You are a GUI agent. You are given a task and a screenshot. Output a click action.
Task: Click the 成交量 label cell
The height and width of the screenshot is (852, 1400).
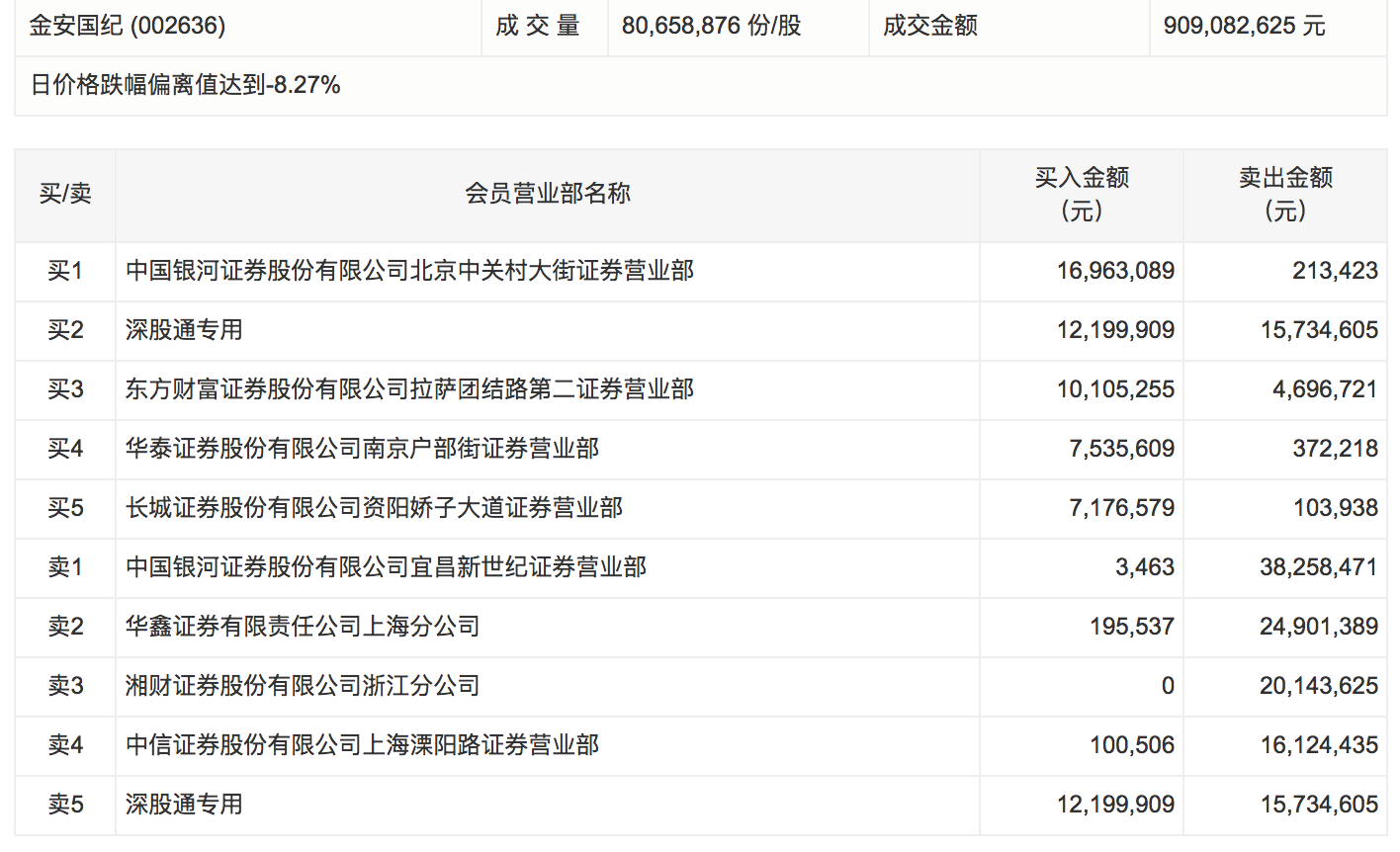click(x=538, y=26)
